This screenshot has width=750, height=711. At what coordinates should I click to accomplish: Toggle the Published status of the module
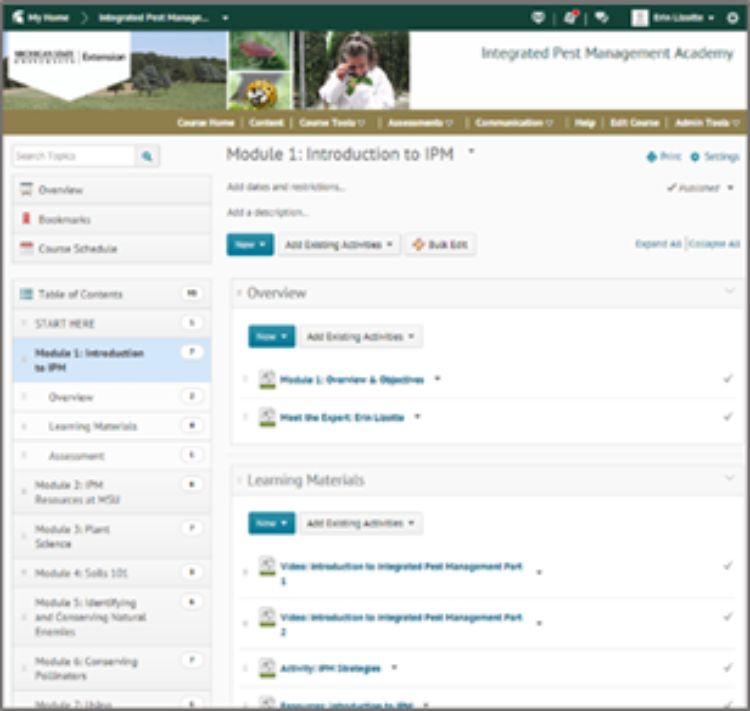click(x=700, y=188)
